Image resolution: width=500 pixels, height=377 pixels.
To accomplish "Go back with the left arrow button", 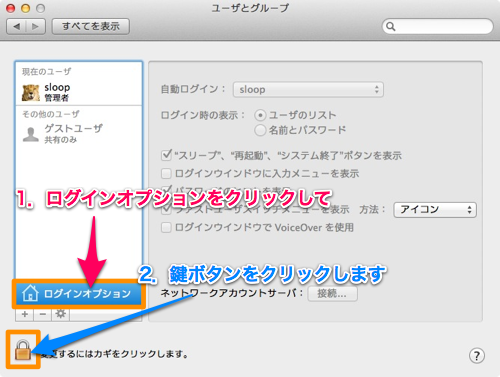I will point(16,26).
